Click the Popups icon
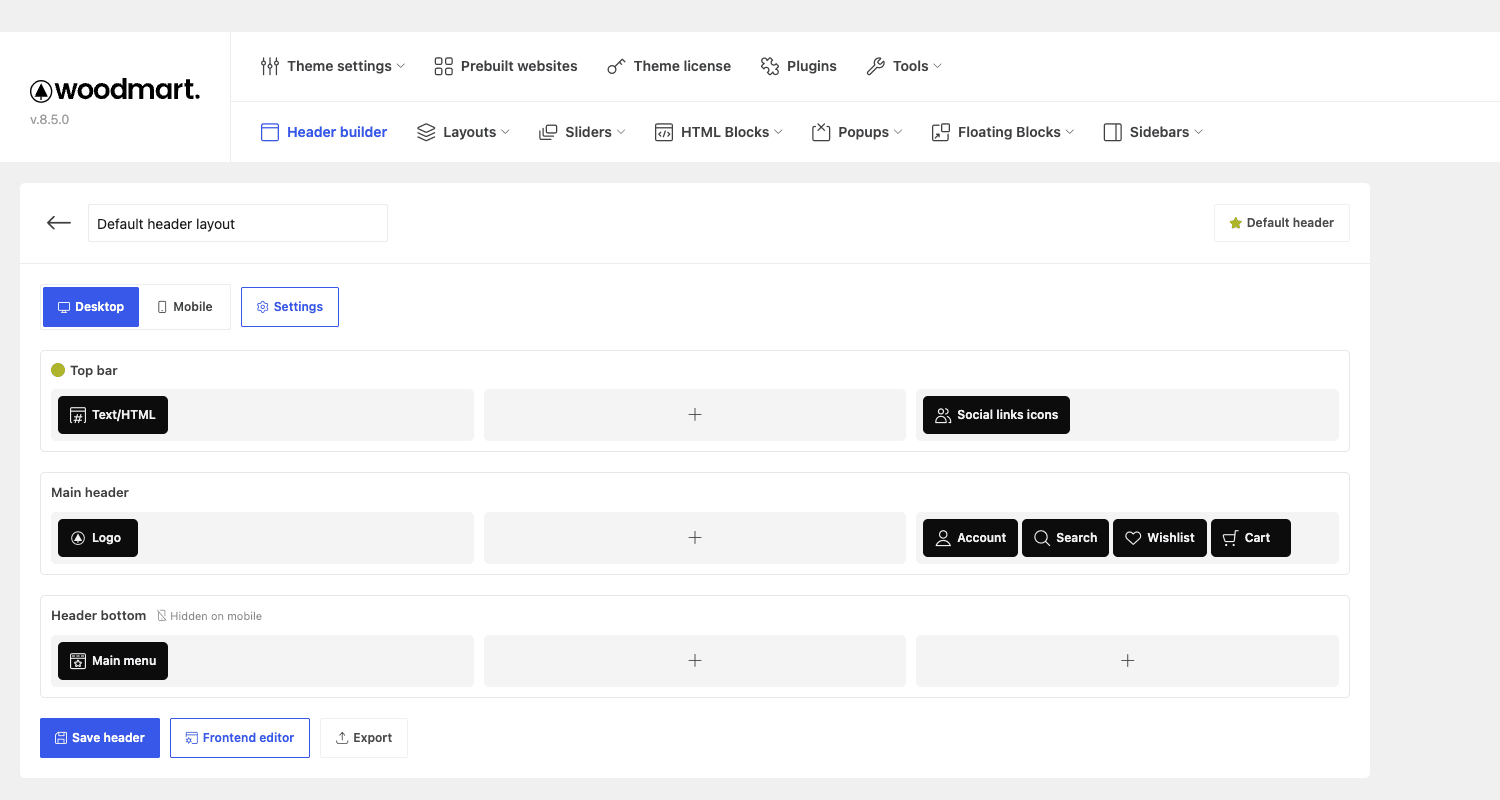The image size is (1500, 800). point(821,132)
